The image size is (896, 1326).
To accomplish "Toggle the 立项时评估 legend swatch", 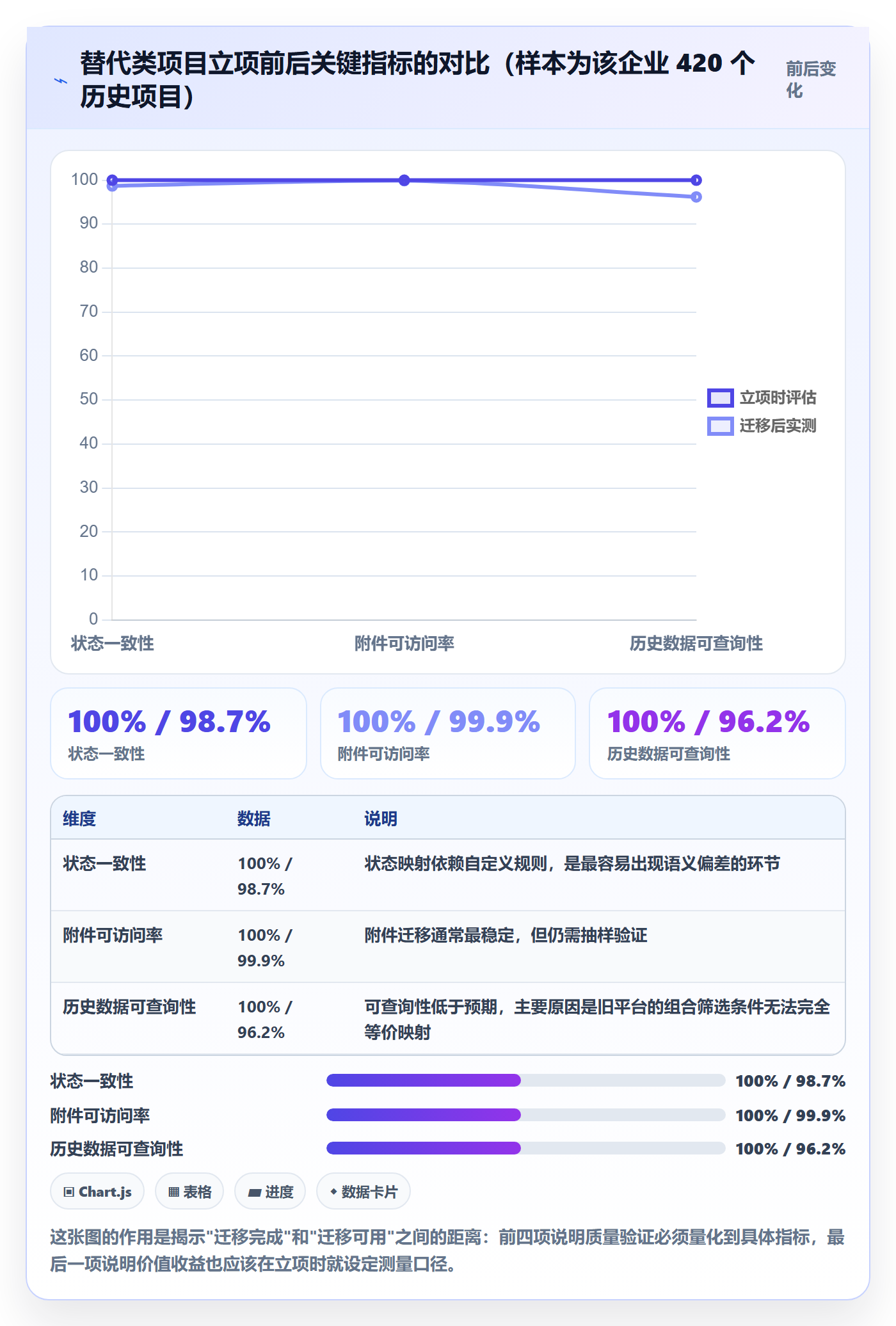I will [720, 398].
